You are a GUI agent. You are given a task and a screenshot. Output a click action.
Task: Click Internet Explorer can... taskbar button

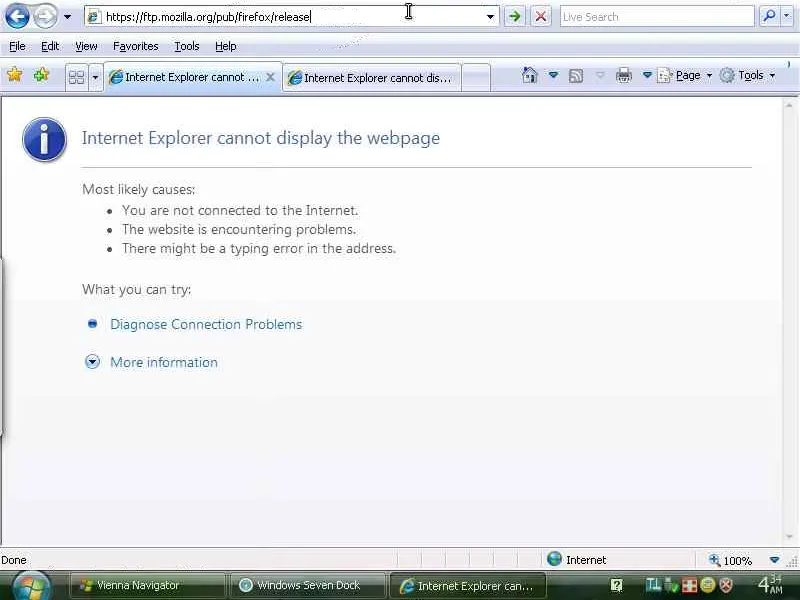[468, 586]
